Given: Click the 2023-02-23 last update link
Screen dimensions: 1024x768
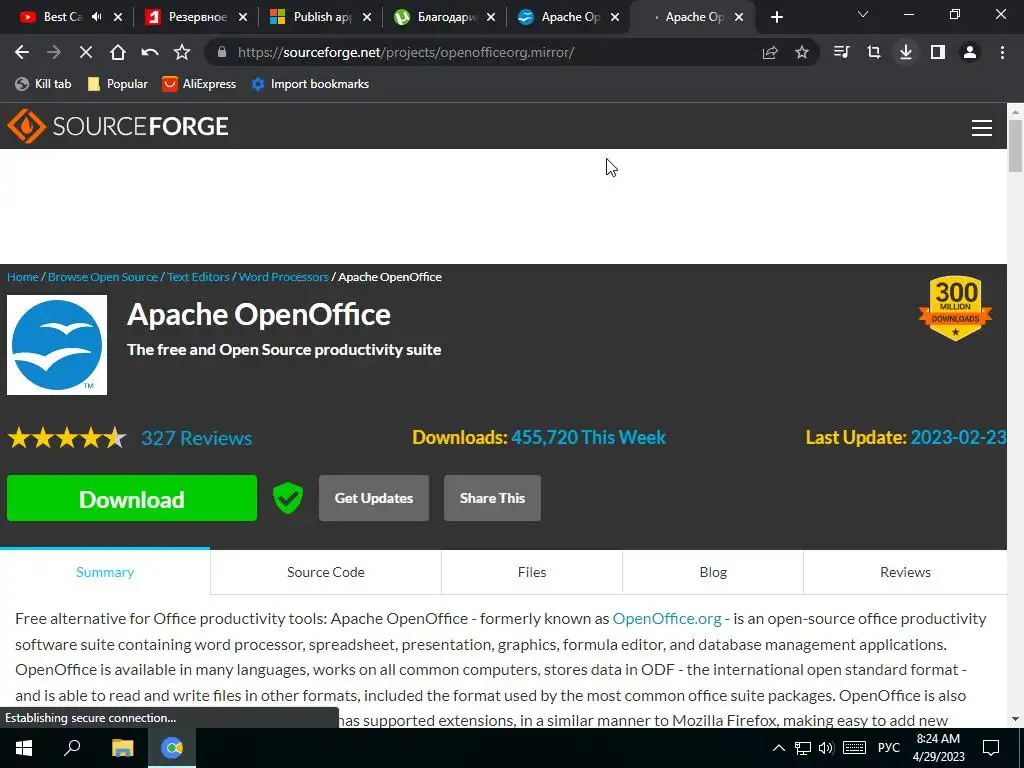Looking at the screenshot, I should coord(958,437).
